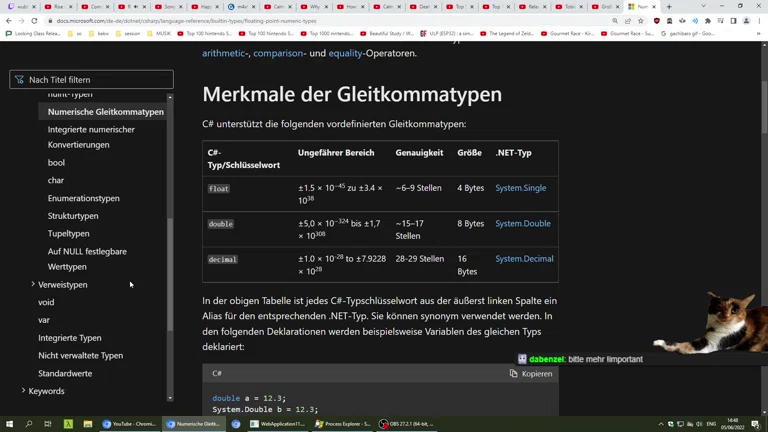Follow the System.Single link
The image size is (768, 432).
[520, 188]
